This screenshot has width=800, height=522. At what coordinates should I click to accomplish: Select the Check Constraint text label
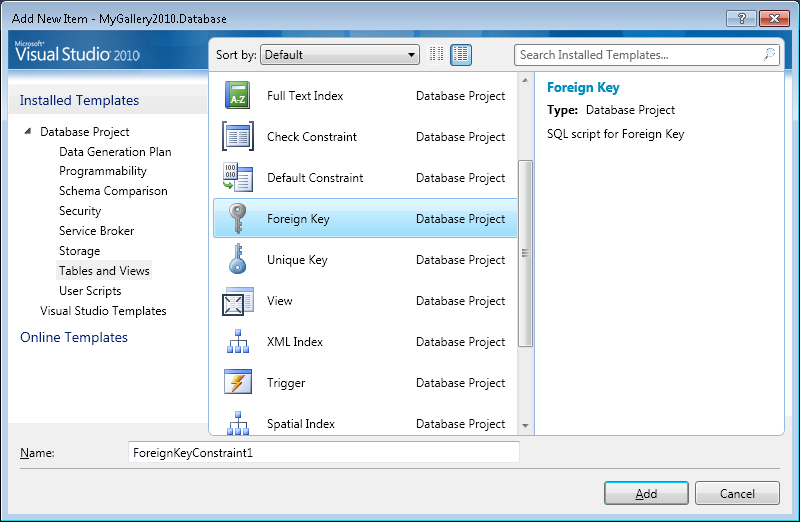(x=312, y=137)
